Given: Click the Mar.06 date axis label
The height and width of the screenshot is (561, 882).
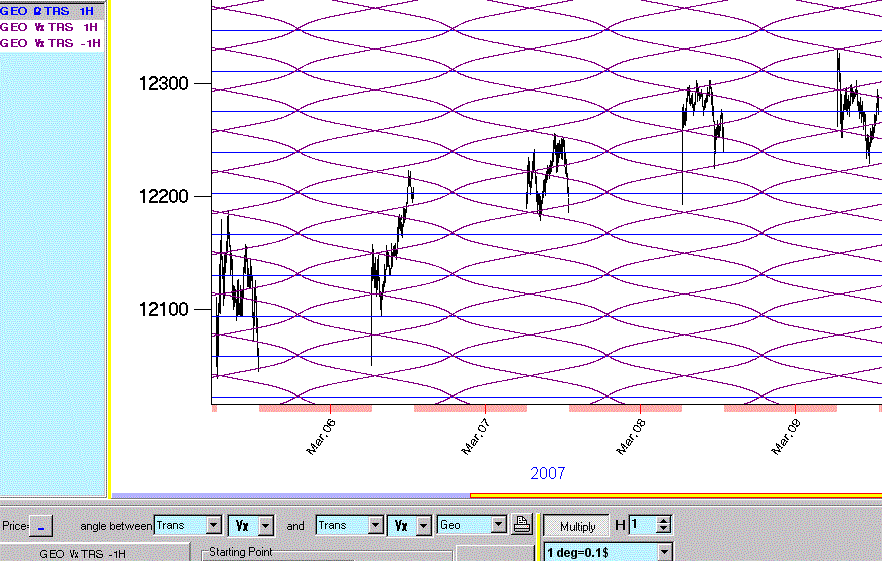Looking at the screenshot, I should coord(321,437).
